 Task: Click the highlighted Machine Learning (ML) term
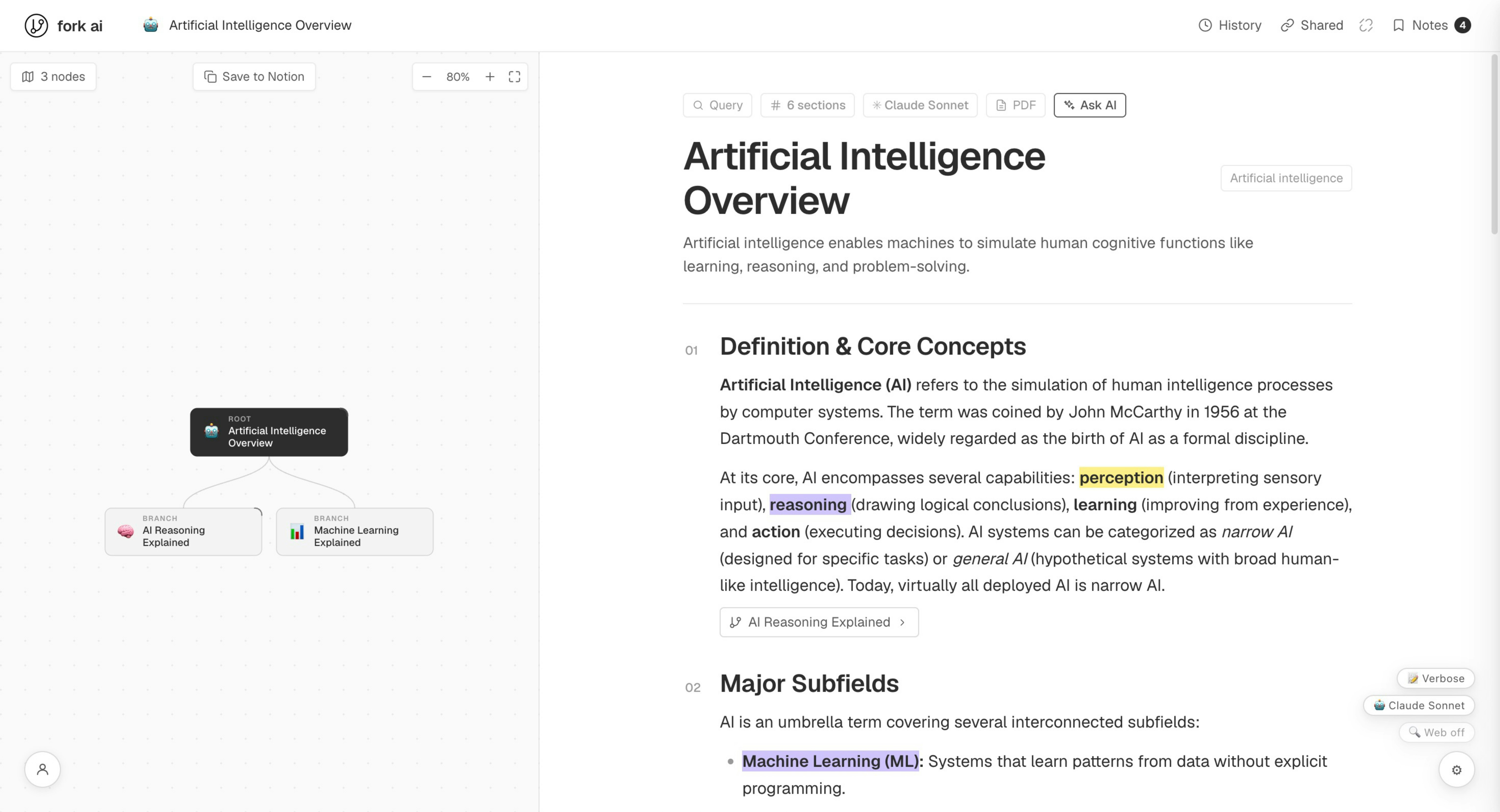click(830, 761)
